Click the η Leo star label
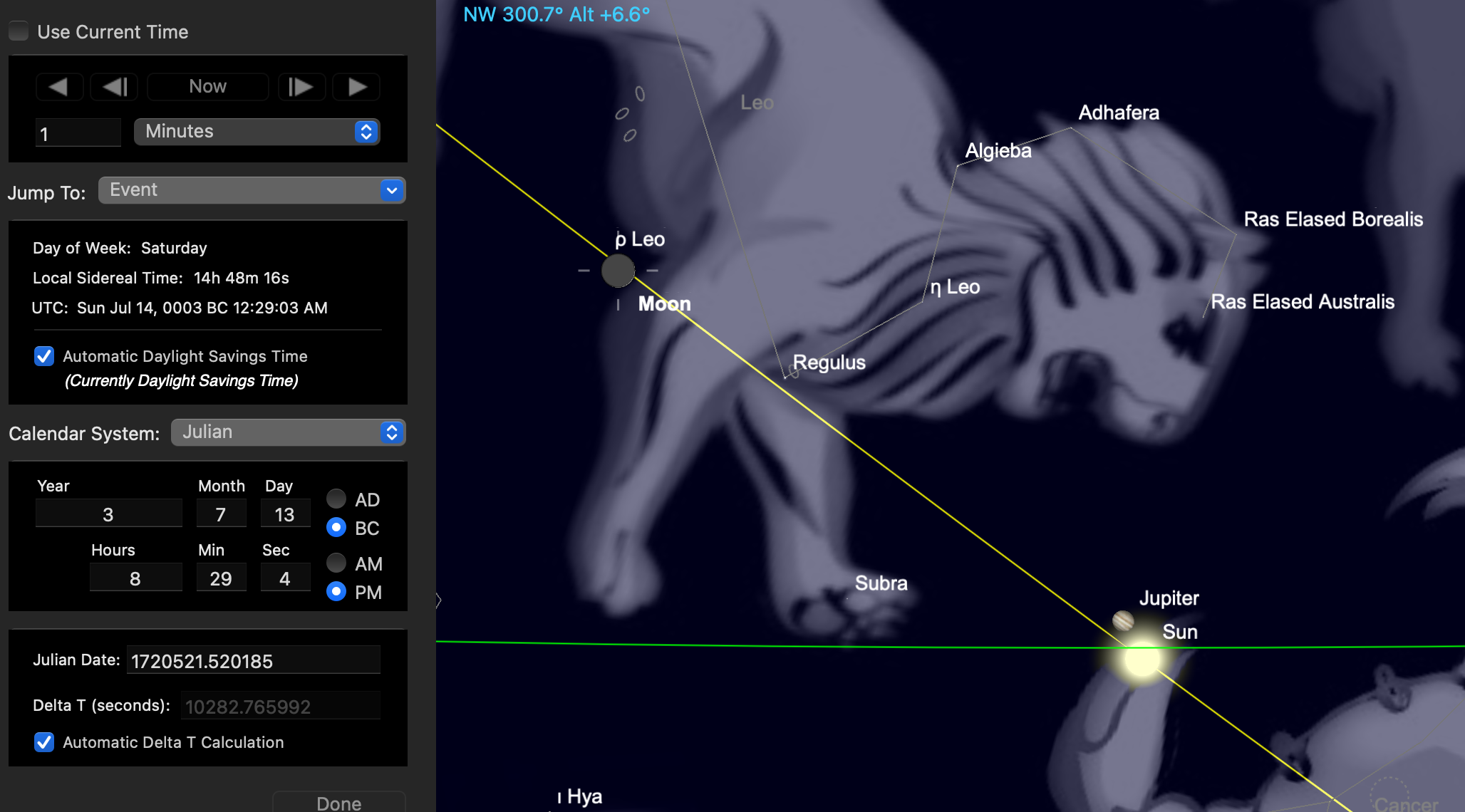1465x812 pixels. pyautogui.click(x=955, y=287)
